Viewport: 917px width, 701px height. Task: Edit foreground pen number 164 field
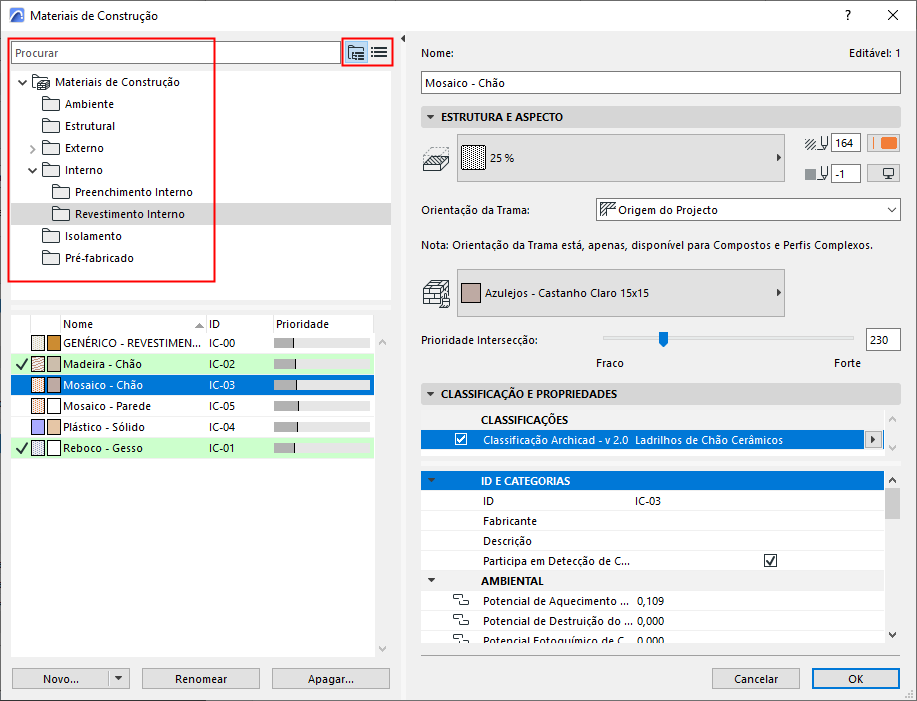pos(846,143)
